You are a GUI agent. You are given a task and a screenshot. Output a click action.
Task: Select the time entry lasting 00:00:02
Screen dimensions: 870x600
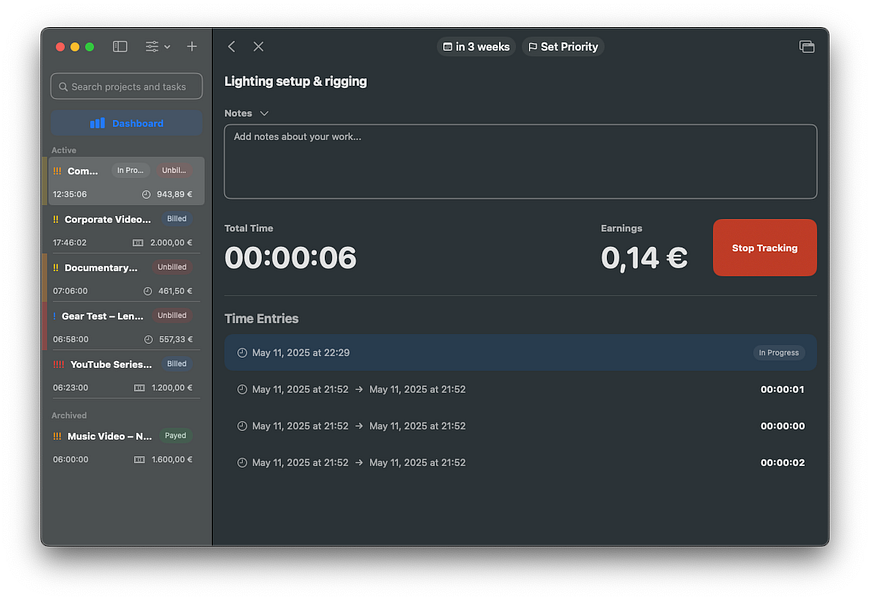coord(520,462)
